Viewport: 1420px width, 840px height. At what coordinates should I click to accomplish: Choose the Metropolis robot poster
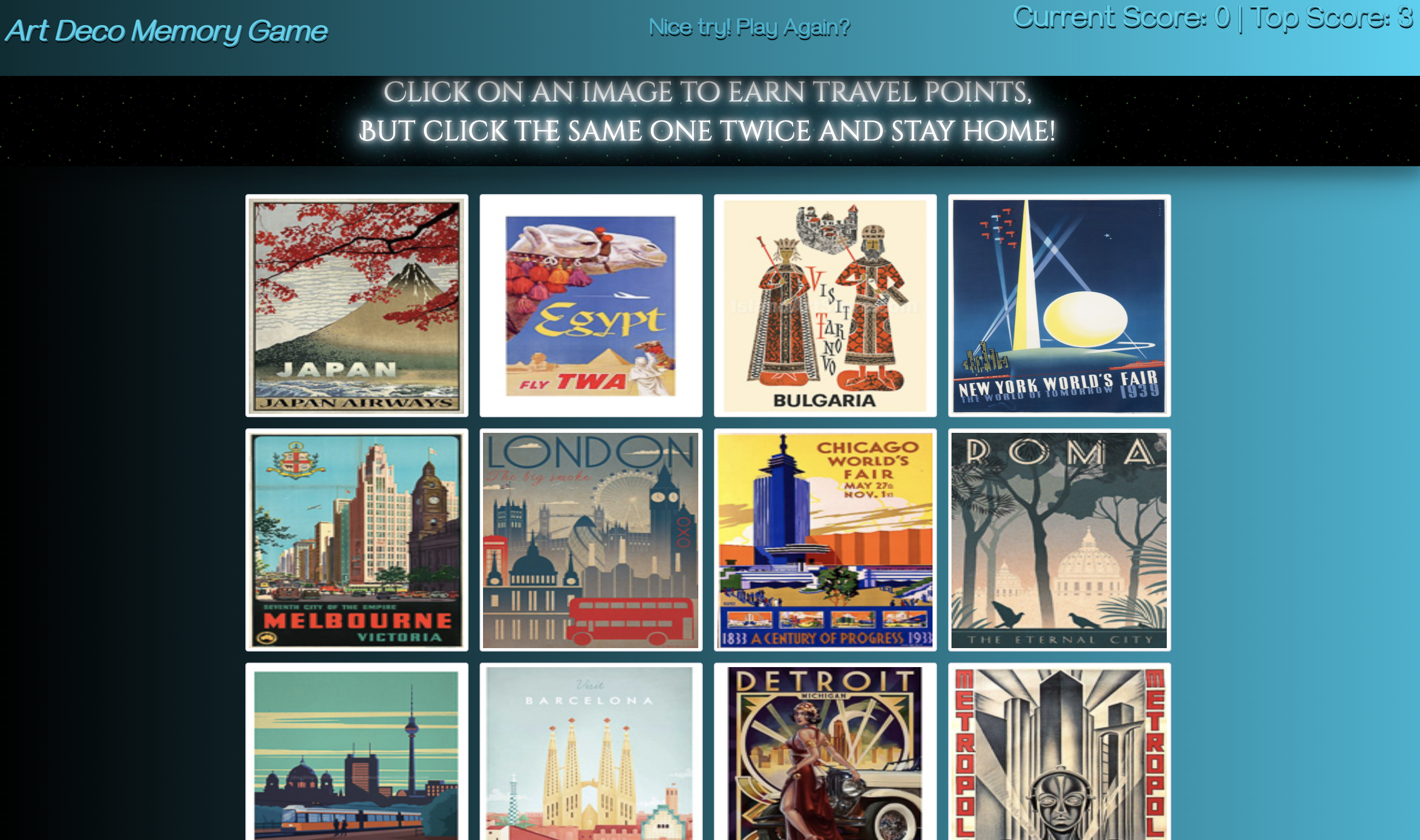point(1060,752)
